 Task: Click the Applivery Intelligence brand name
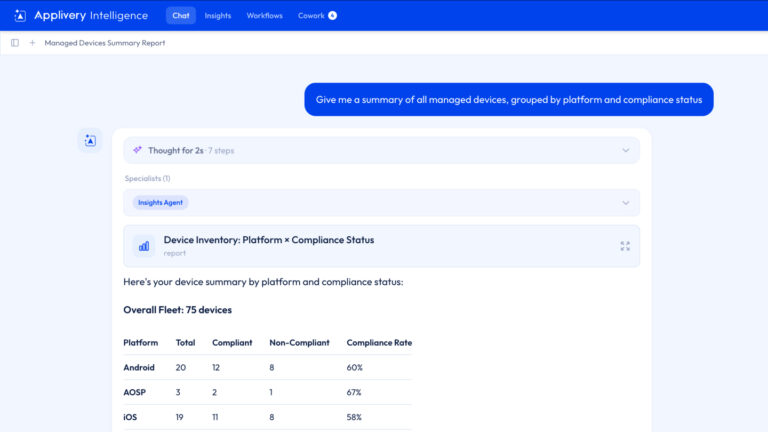pos(91,16)
